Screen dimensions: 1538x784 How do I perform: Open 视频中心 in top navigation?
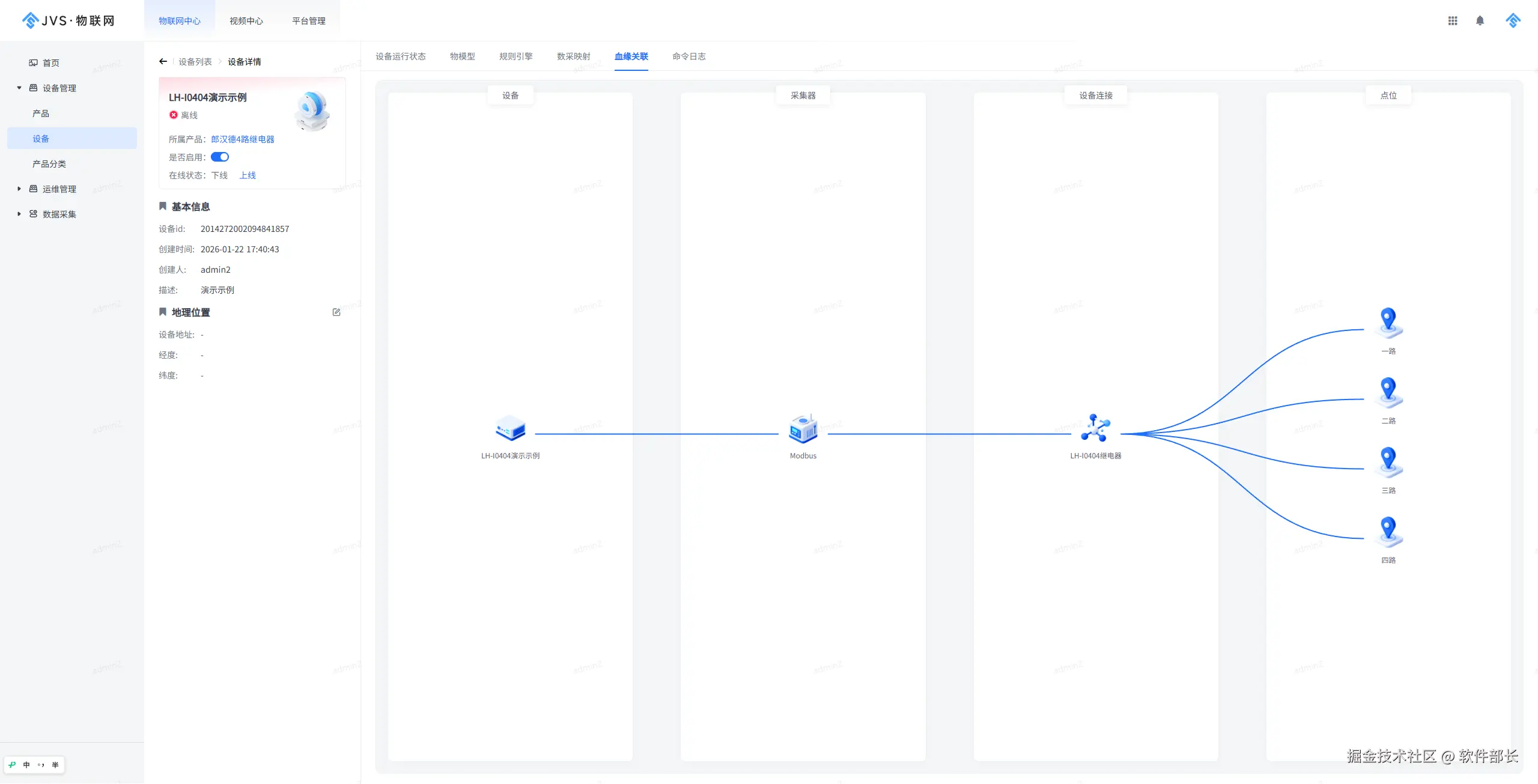click(246, 21)
